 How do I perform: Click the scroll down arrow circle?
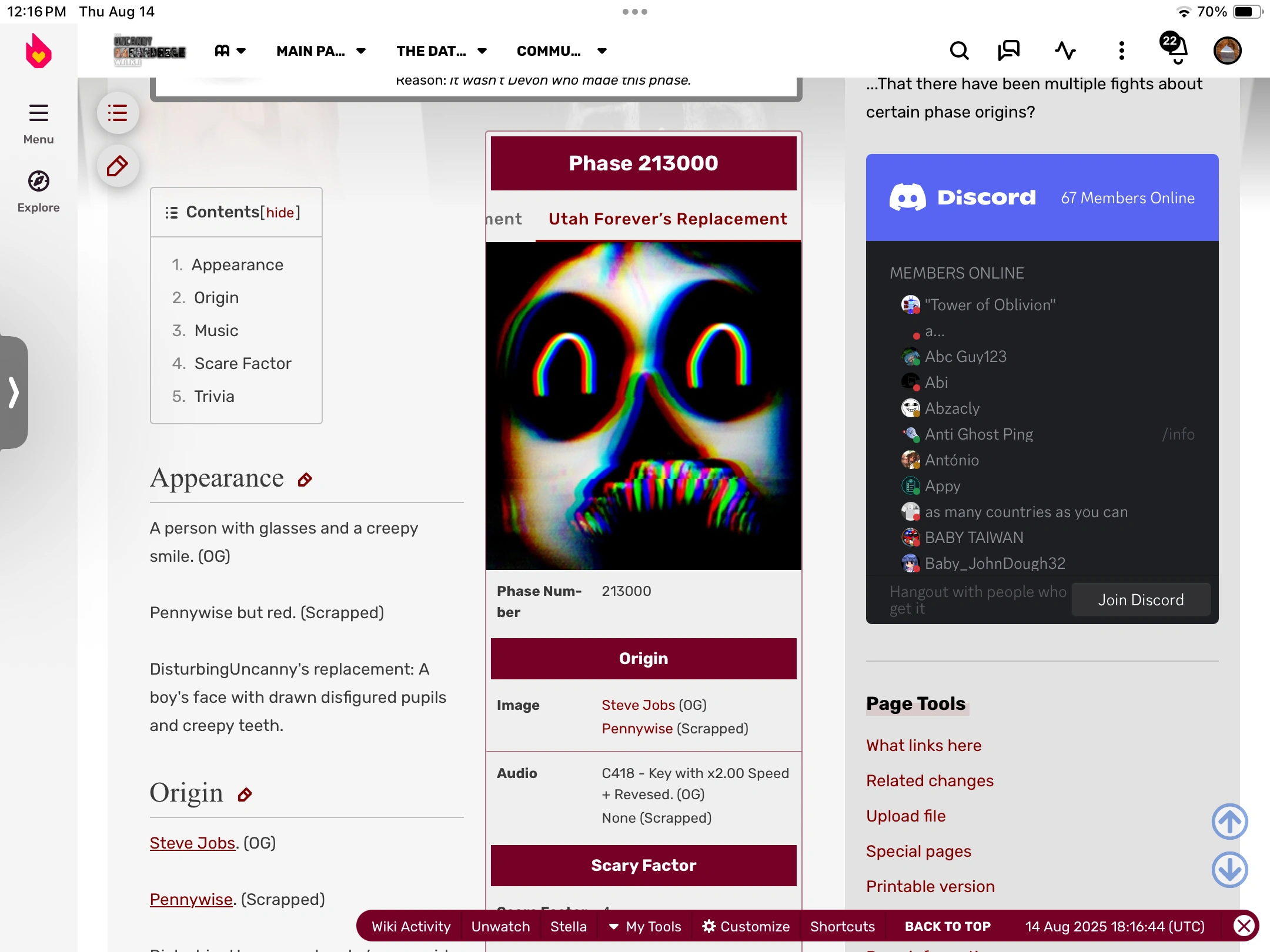[x=1229, y=869]
